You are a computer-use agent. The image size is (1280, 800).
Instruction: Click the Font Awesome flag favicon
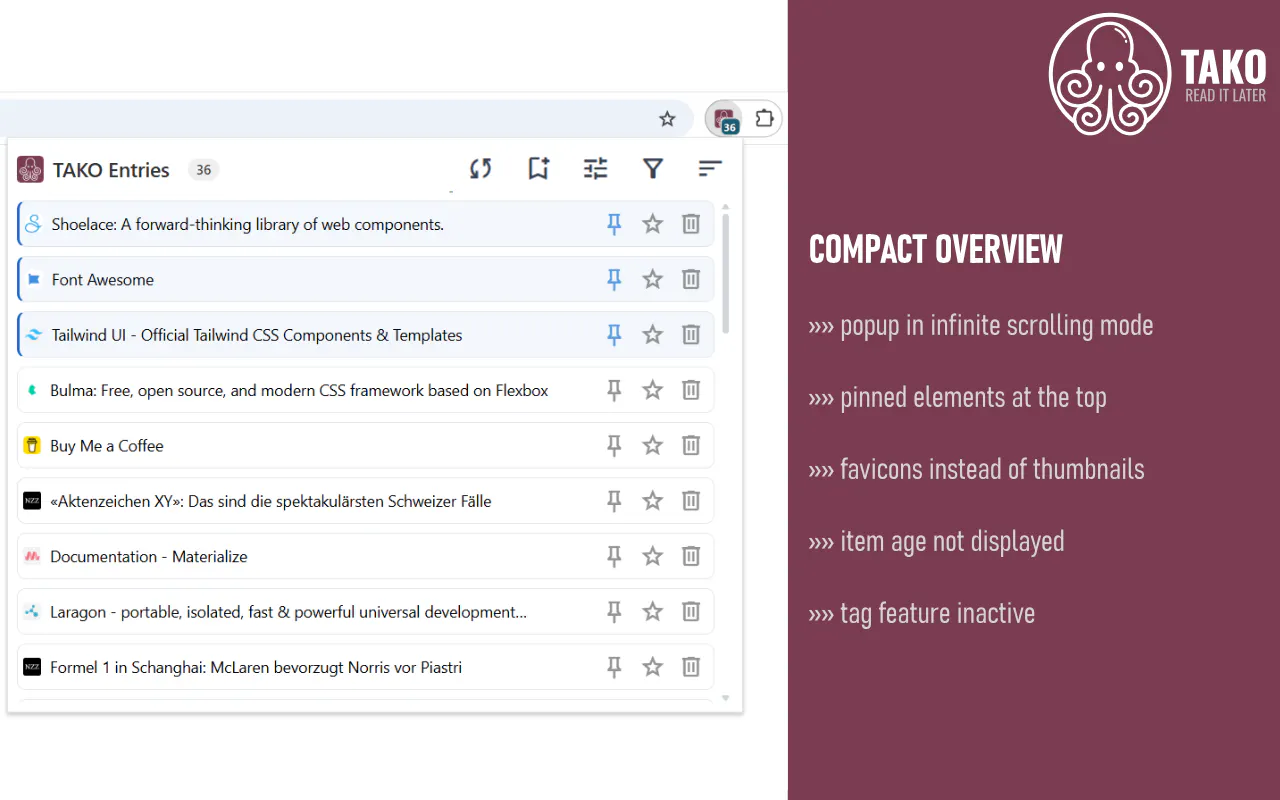click(33, 280)
